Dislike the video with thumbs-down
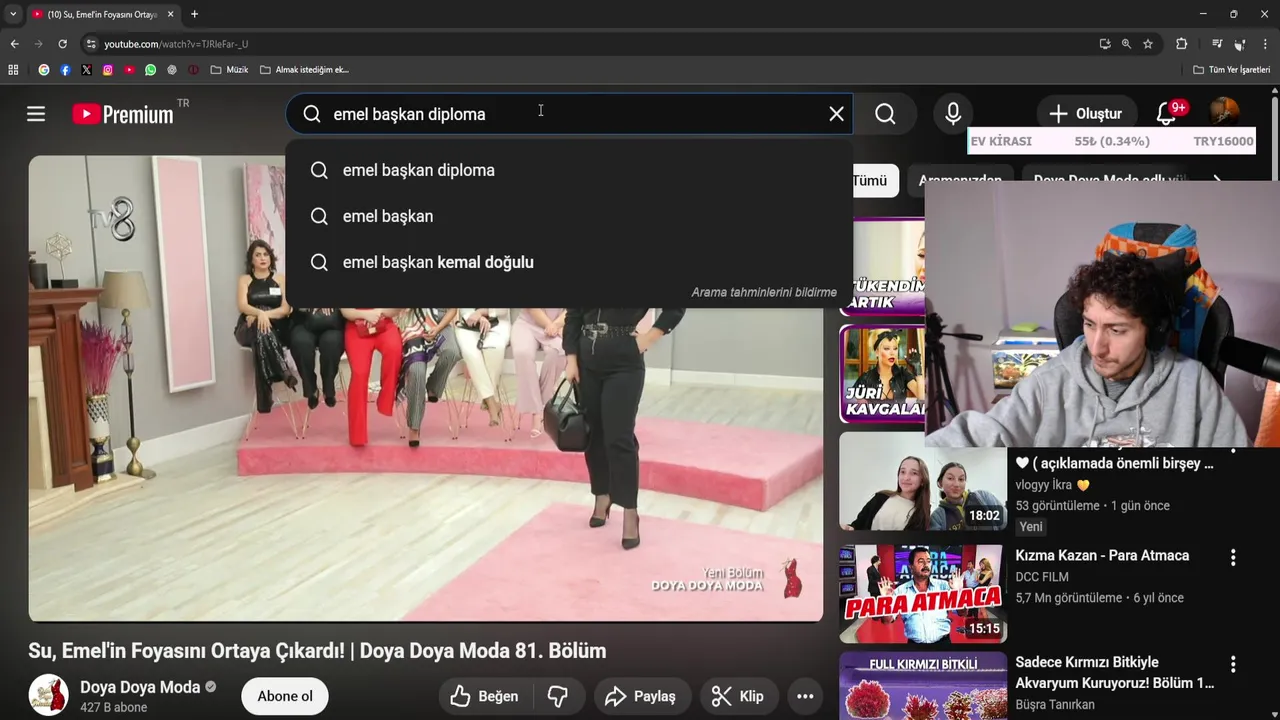The width and height of the screenshot is (1280, 720). pos(558,696)
